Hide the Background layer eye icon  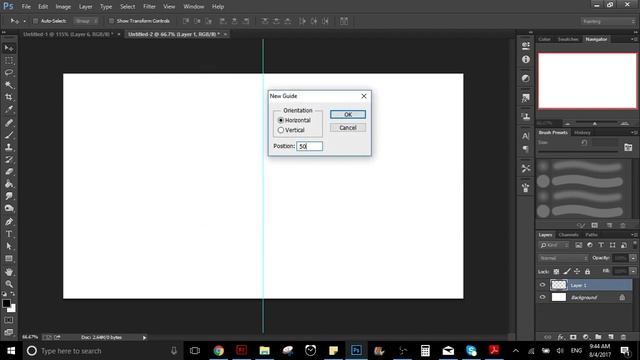pyautogui.click(x=542, y=297)
